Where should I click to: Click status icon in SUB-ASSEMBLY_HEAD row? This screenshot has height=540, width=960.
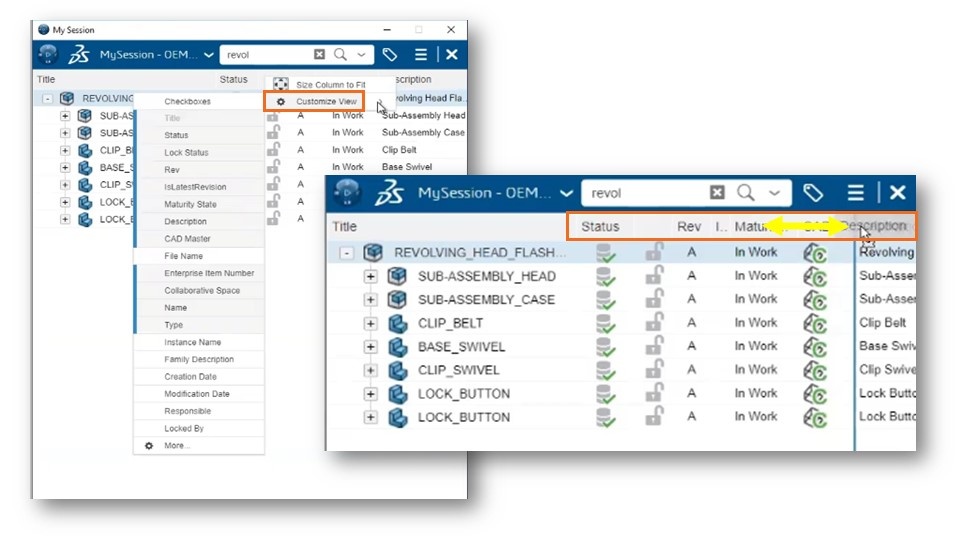point(606,276)
